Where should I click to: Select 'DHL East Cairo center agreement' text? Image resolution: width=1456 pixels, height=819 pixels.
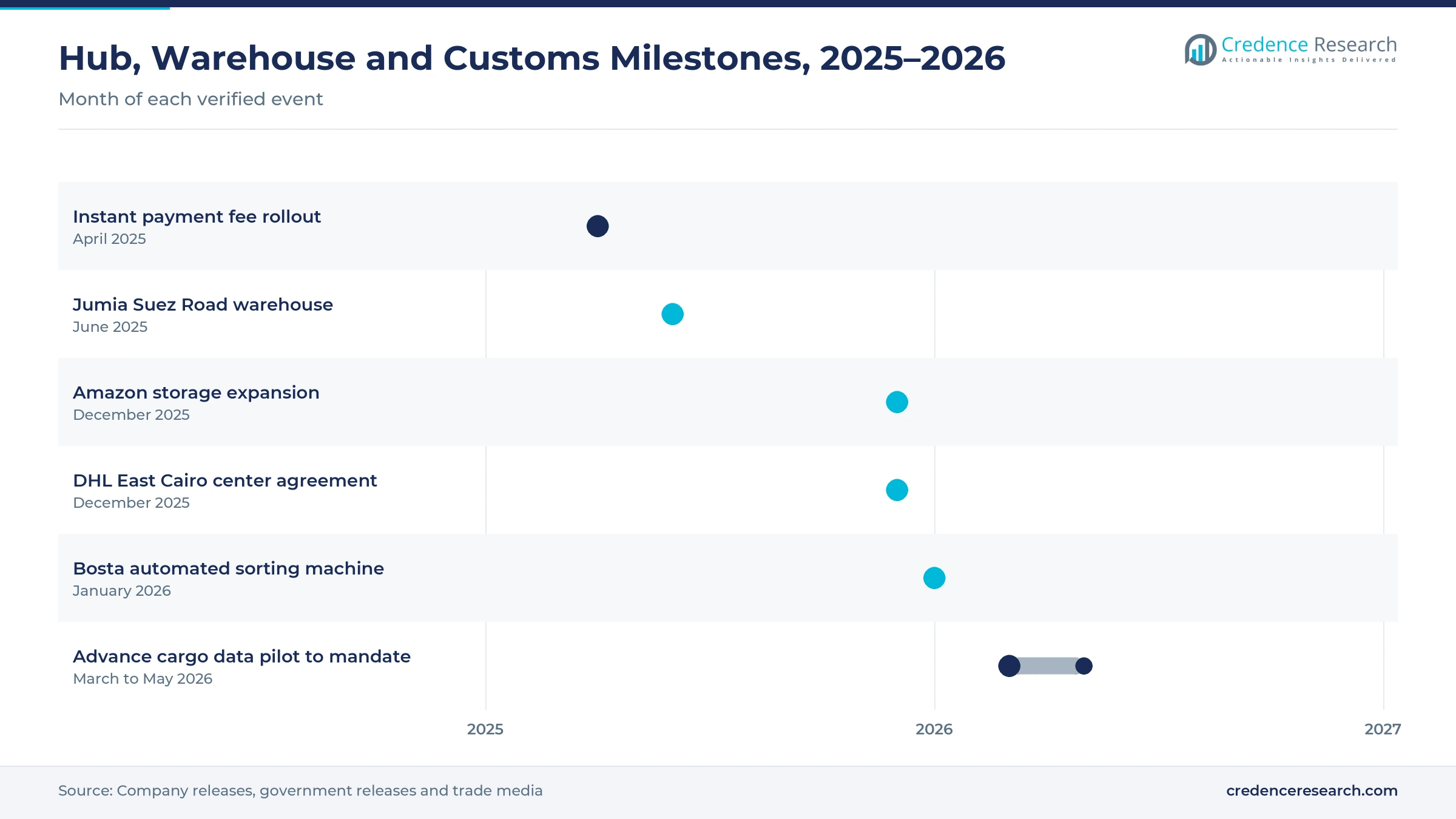pyautogui.click(x=224, y=480)
